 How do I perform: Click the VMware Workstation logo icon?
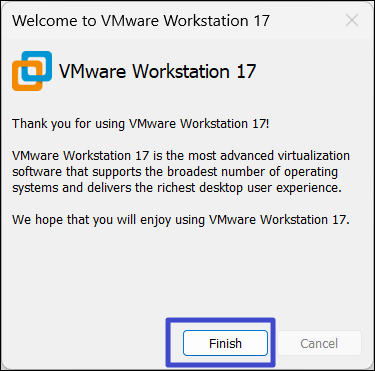coord(32,71)
